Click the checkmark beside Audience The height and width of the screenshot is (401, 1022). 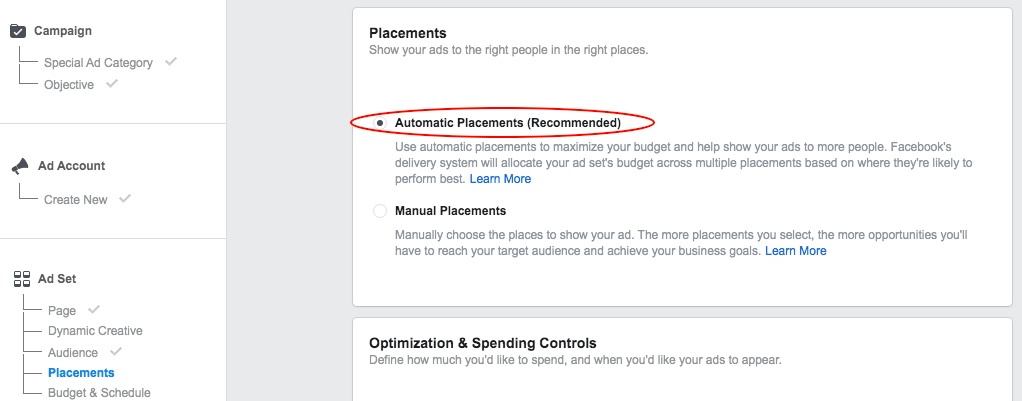pyautogui.click(x=116, y=352)
